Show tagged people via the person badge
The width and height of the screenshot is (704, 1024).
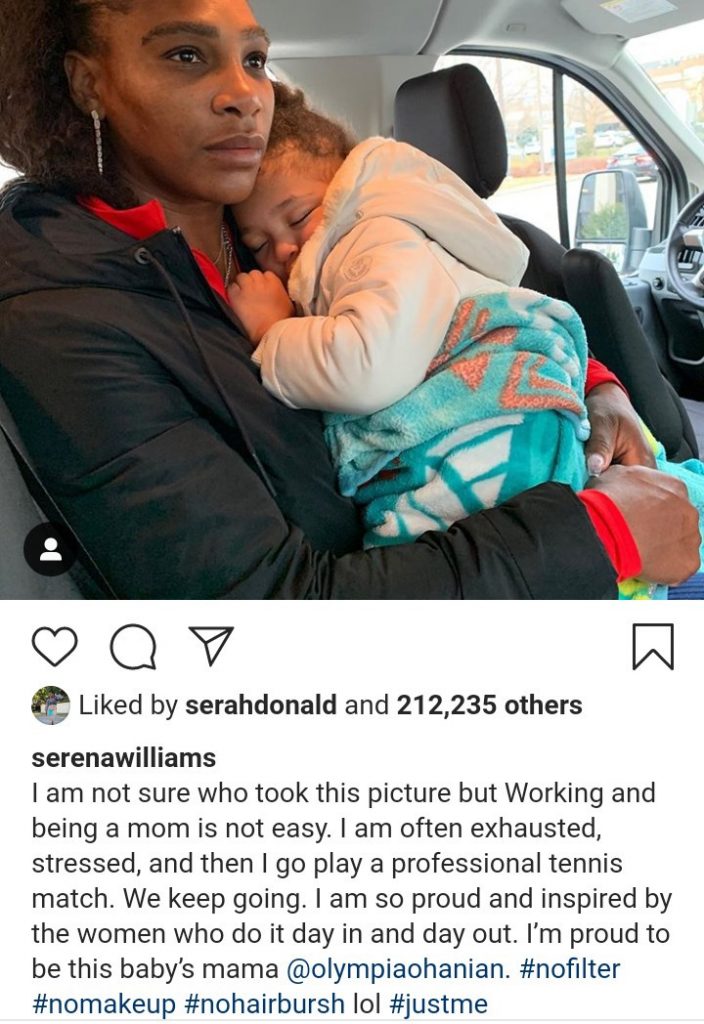[50, 549]
